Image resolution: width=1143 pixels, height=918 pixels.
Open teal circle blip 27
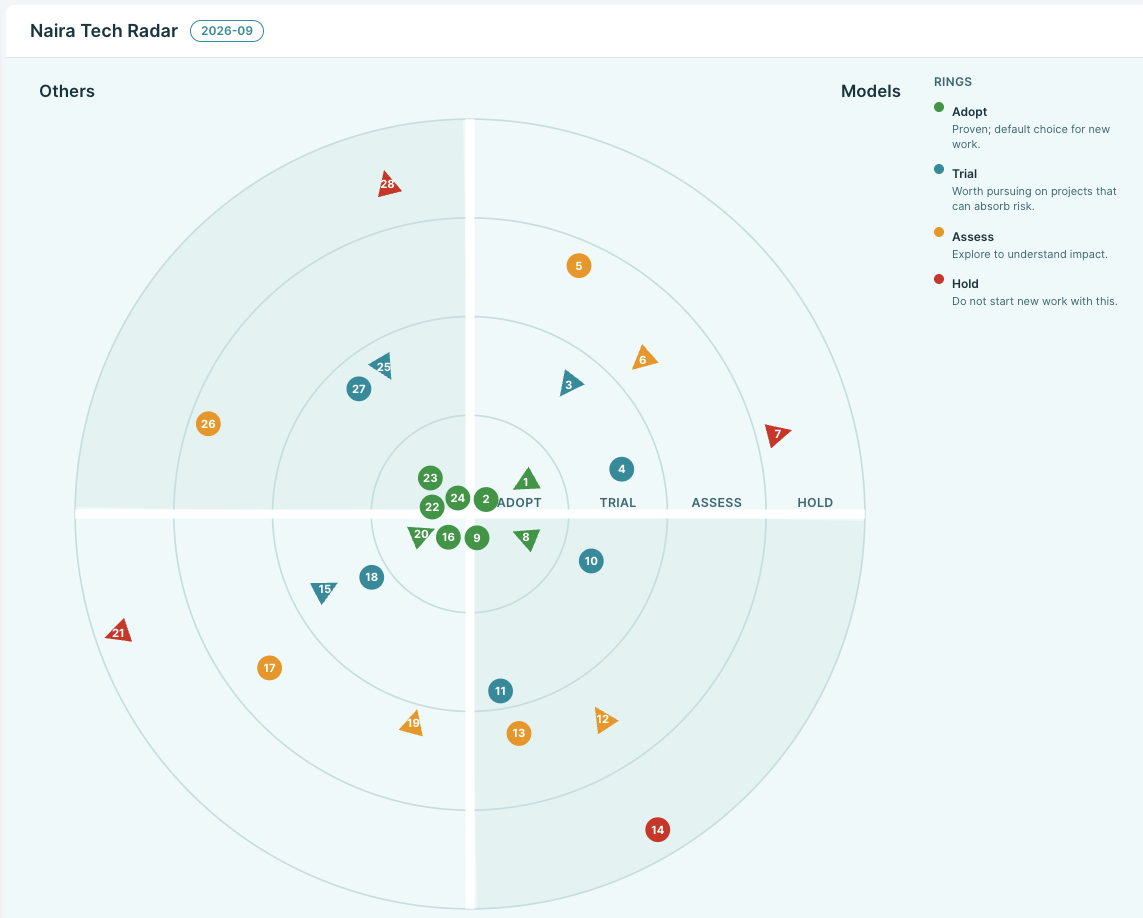pyautogui.click(x=359, y=389)
